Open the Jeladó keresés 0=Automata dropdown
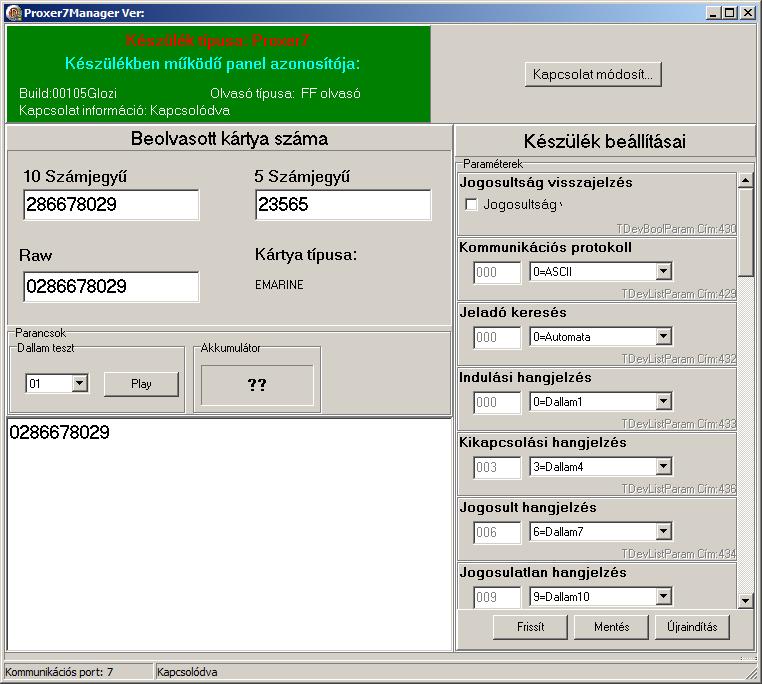 (663, 336)
